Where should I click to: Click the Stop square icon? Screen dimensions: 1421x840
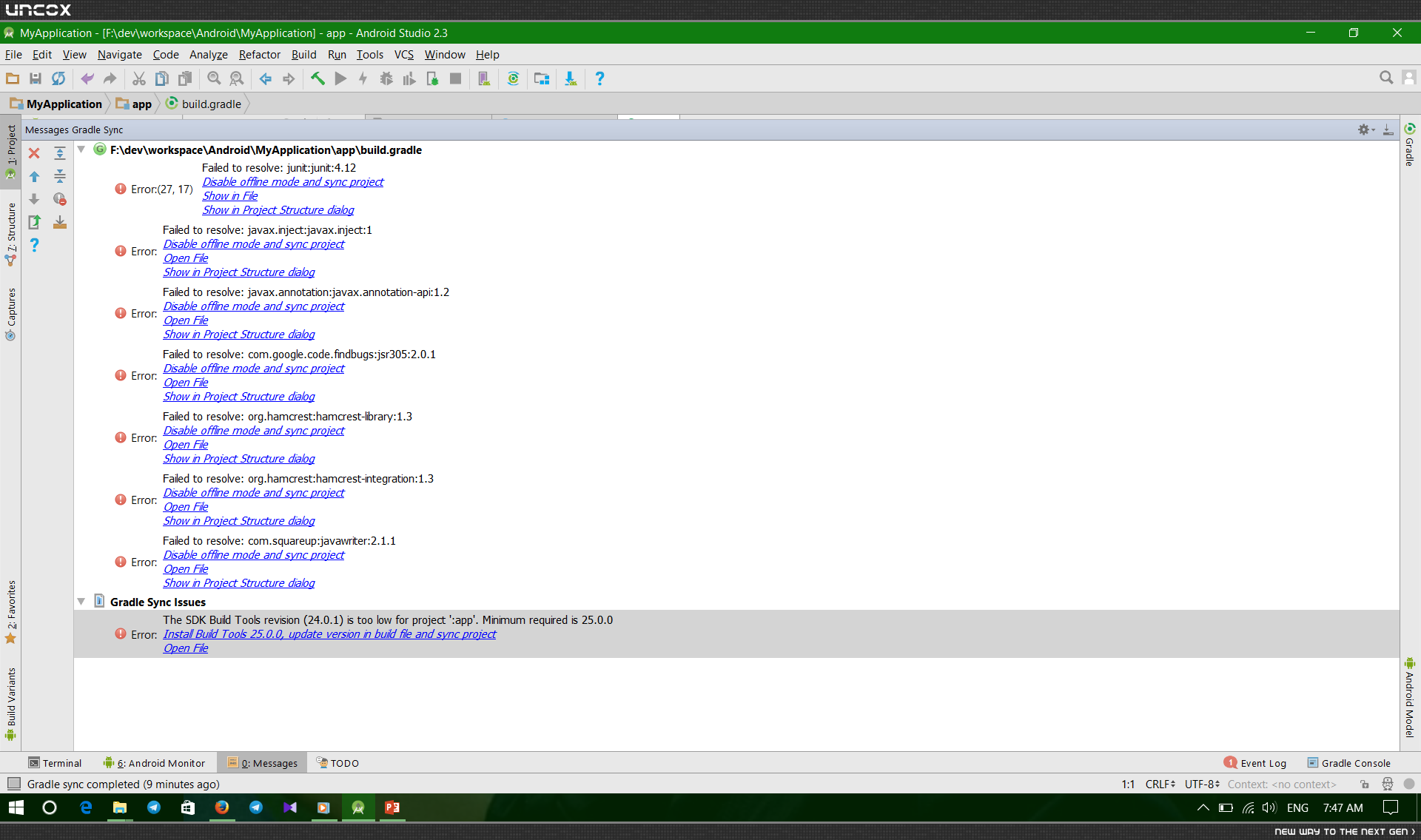pyautogui.click(x=456, y=78)
